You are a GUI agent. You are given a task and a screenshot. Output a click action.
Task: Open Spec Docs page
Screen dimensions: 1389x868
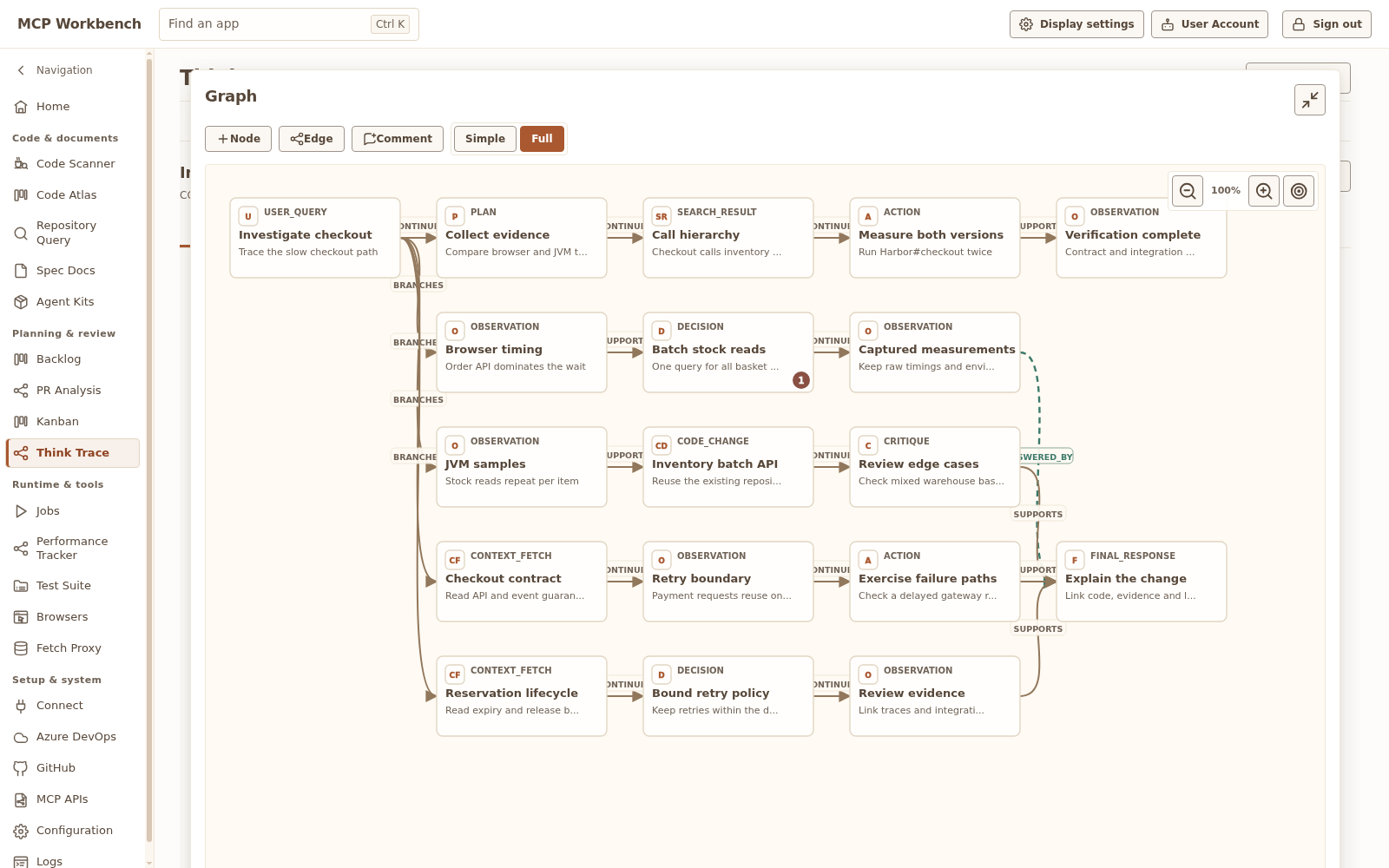coord(73,270)
